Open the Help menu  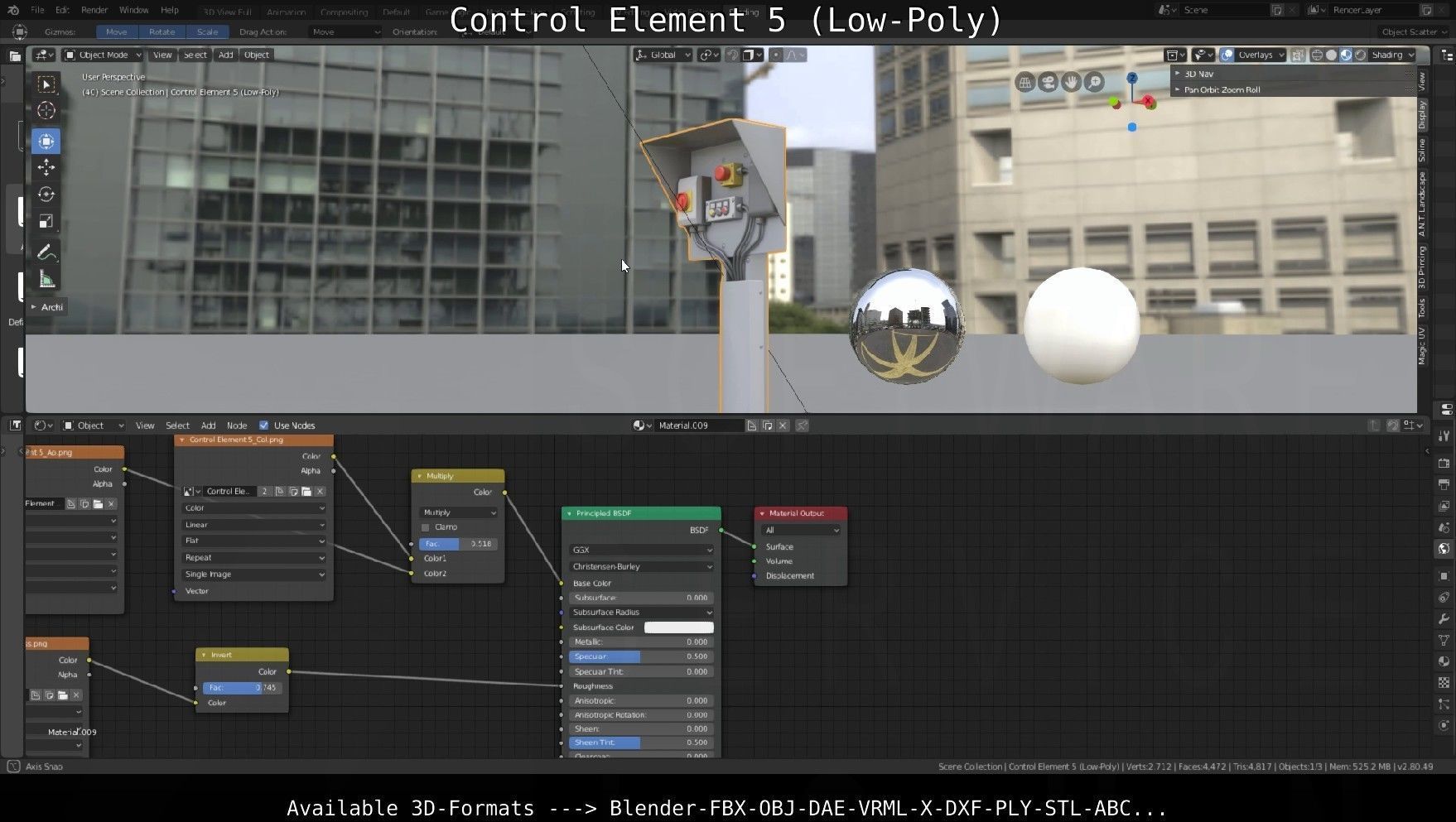(x=170, y=10)
